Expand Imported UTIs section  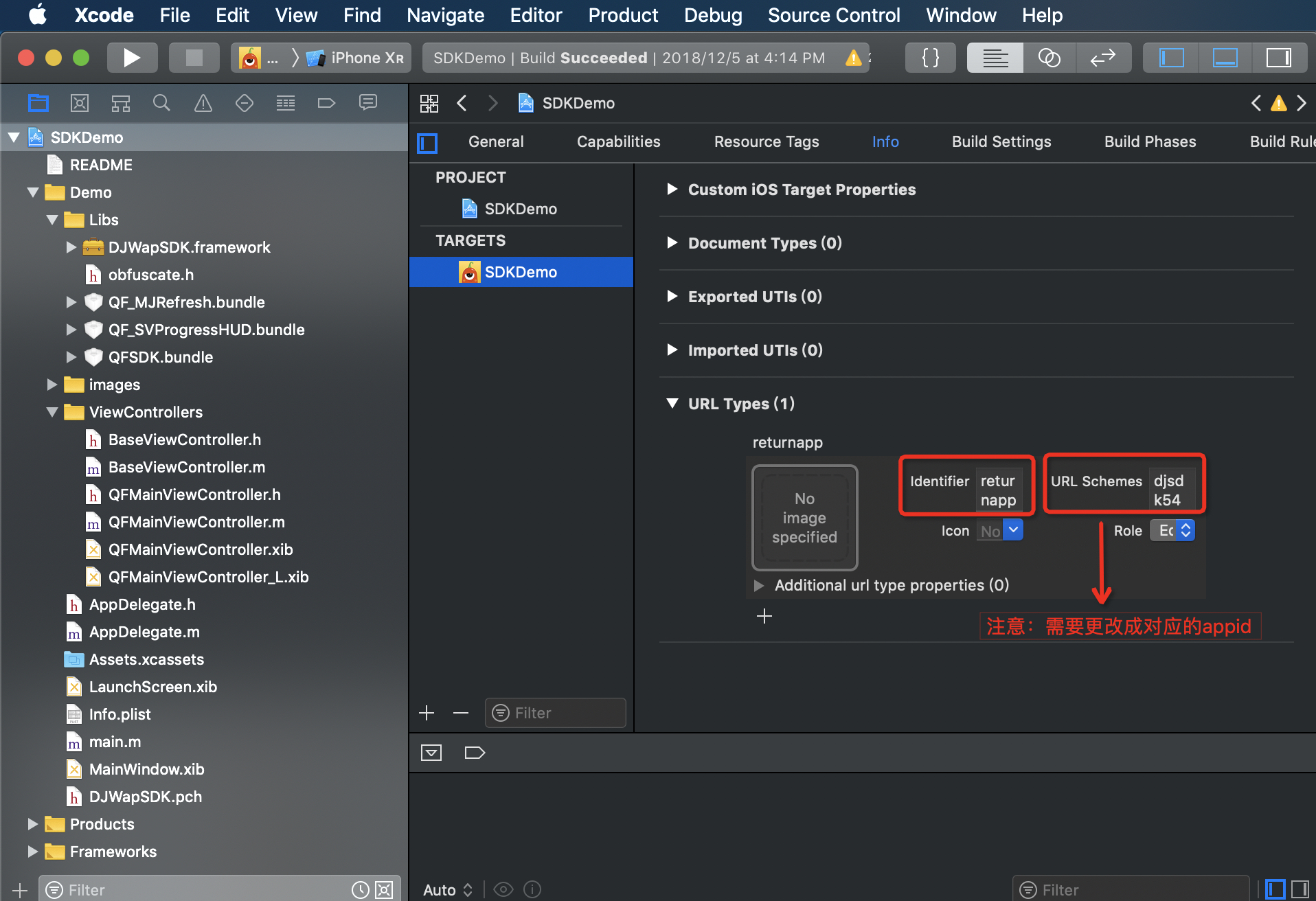point(672,350)
